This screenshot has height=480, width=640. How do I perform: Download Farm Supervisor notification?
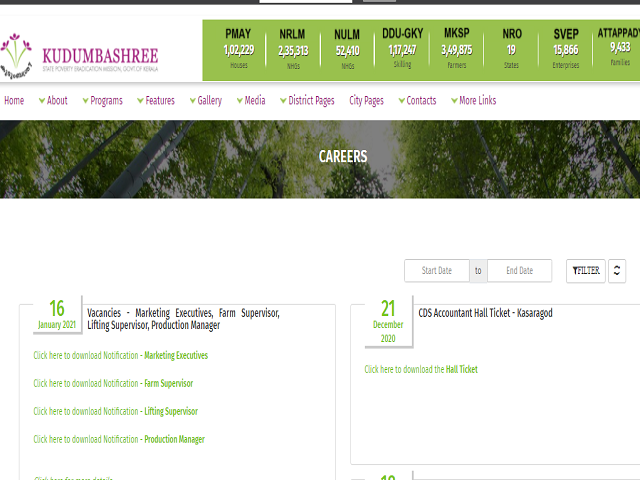coord(113,383)
